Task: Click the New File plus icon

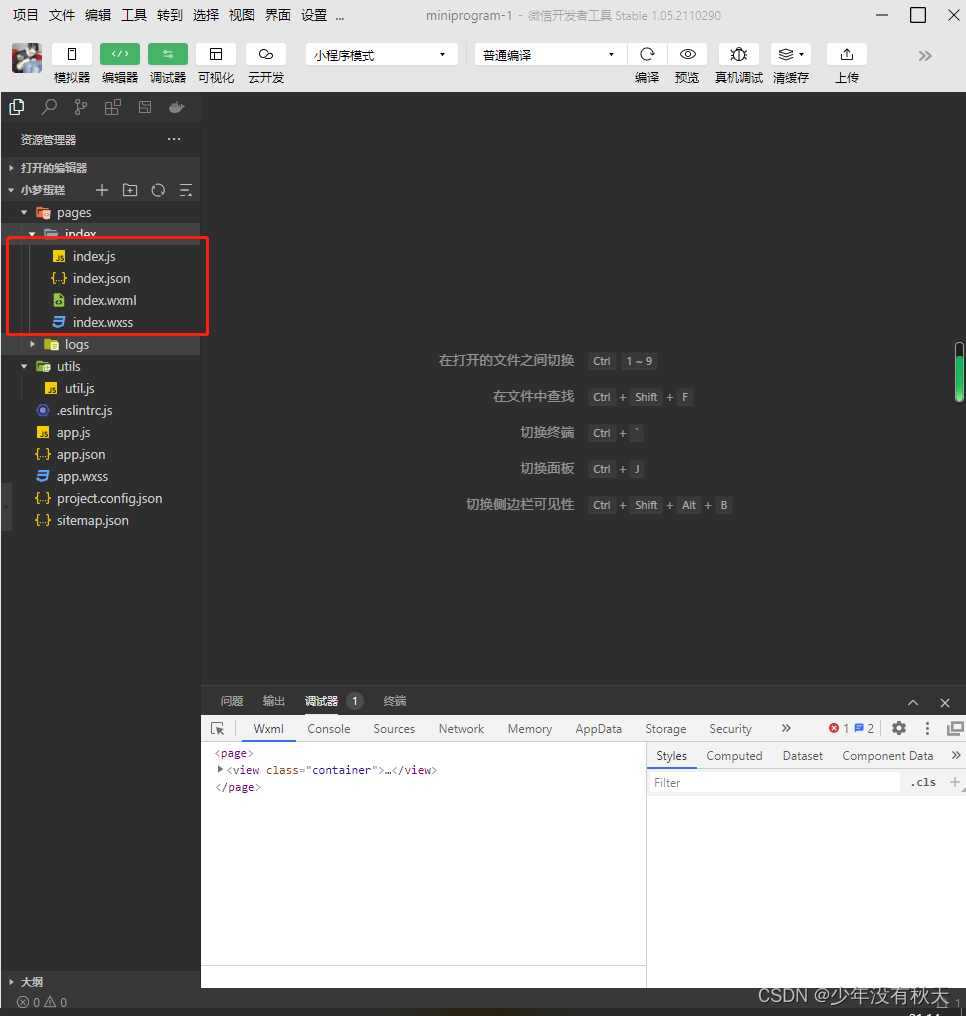Action: click(102, 190)
